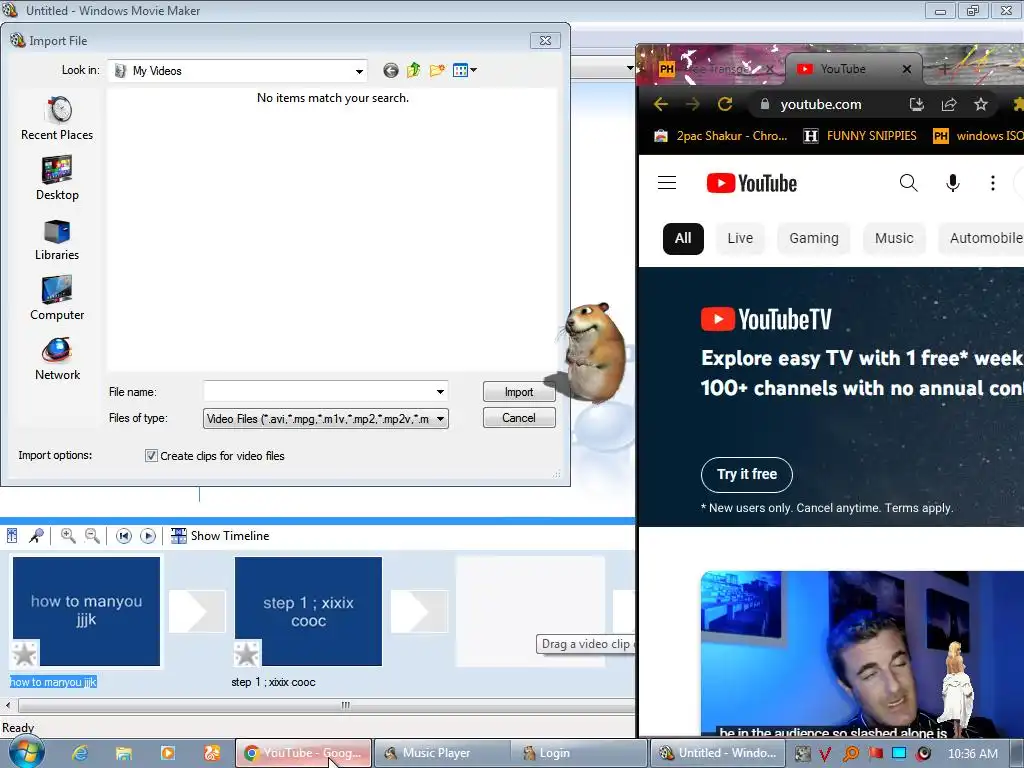Toggle Create clips for video files checkbox
This screenshot has width=1024, height=768.
151,456
